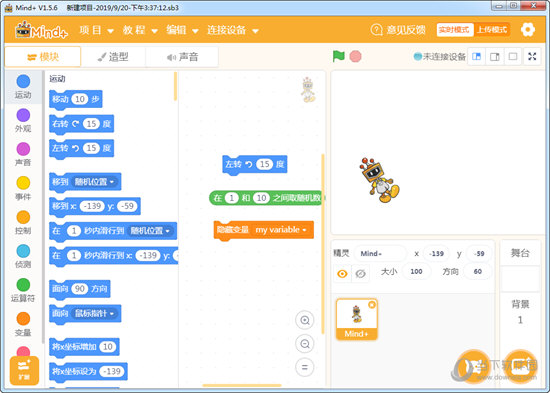Select the 侦测 sensing category
The image size is (550, 393).
pos(23,257)
